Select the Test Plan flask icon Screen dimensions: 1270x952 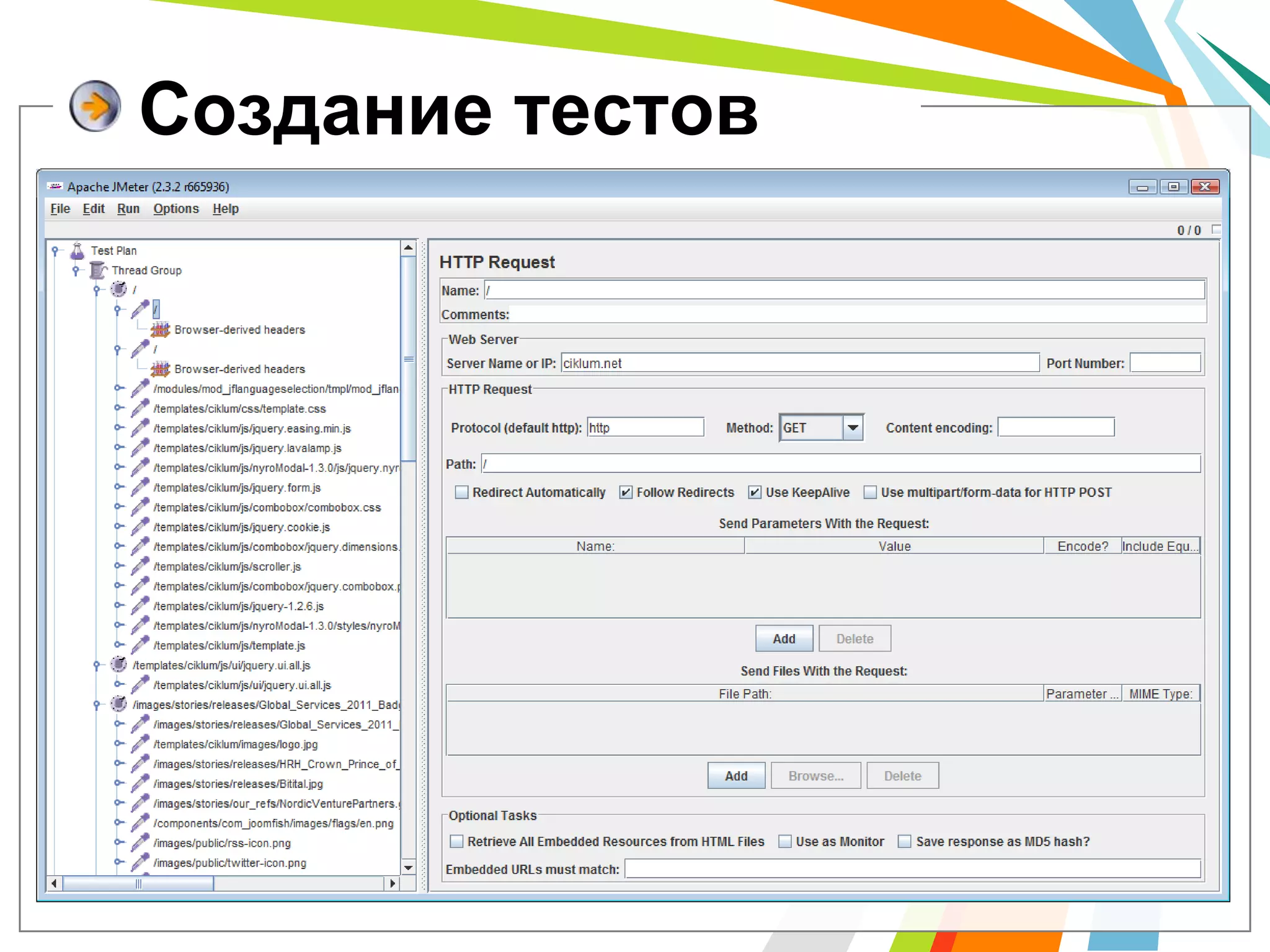tap(77, 250)
